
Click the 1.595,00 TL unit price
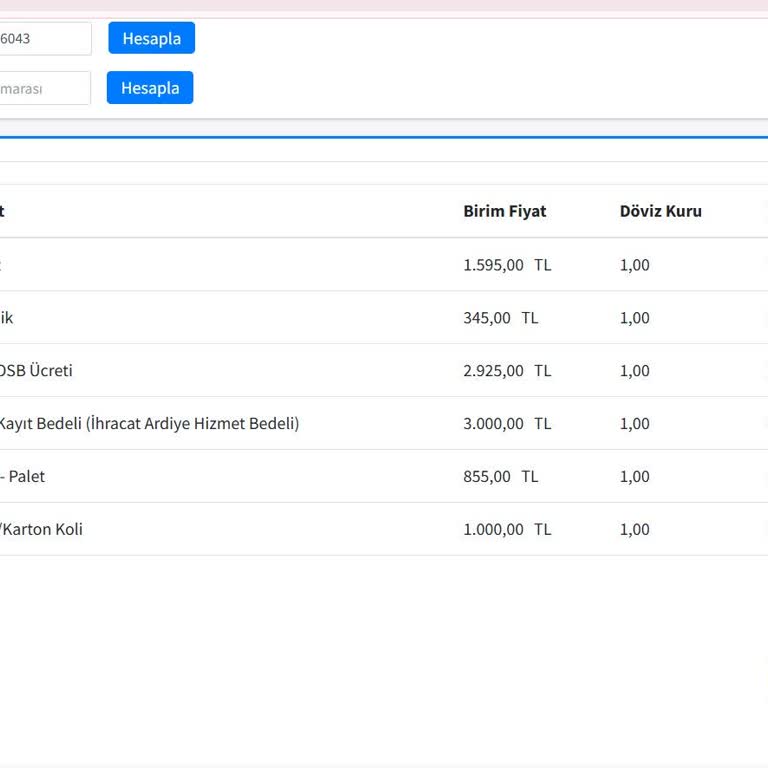coord(506,265)
